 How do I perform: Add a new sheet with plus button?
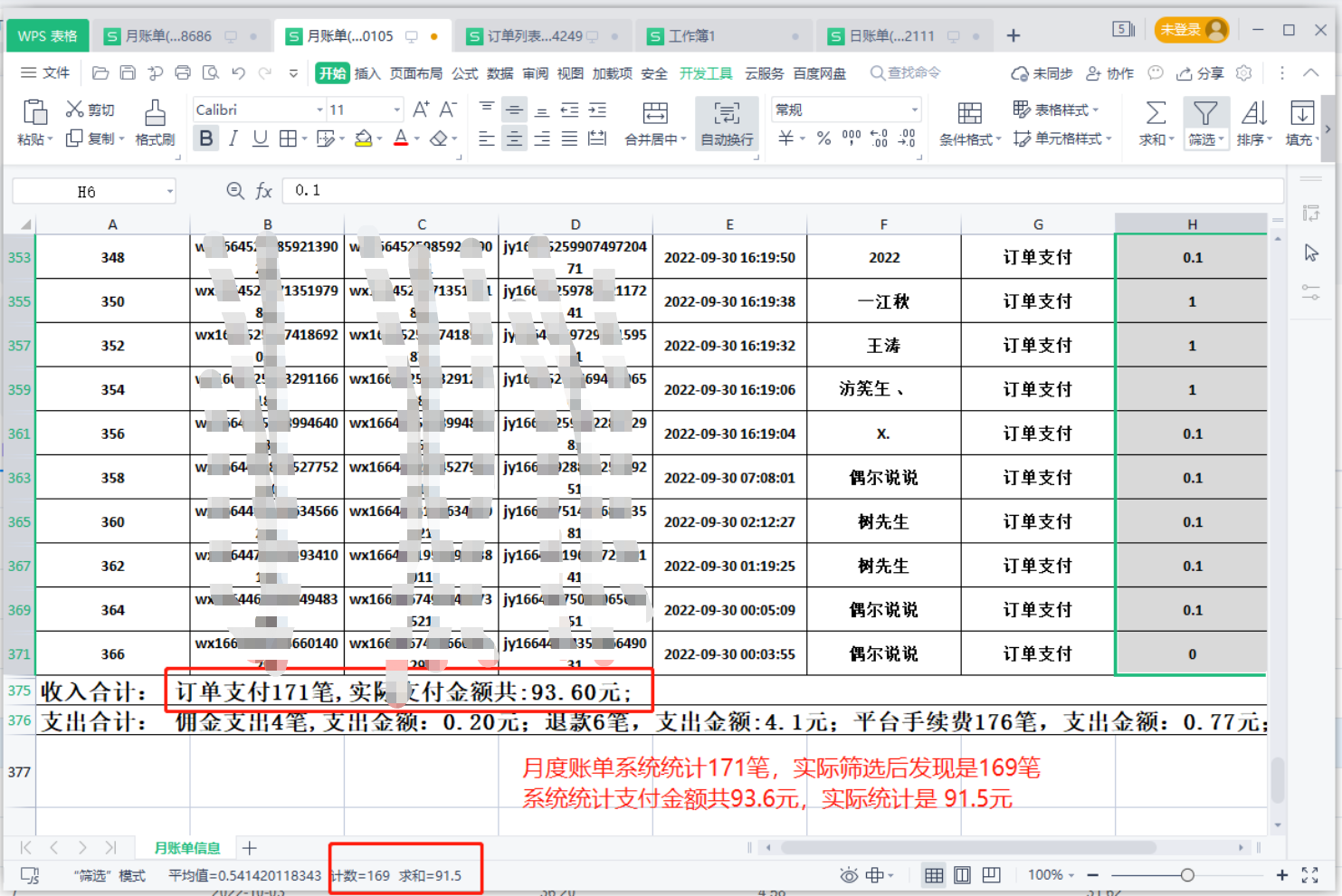[250, 848]
